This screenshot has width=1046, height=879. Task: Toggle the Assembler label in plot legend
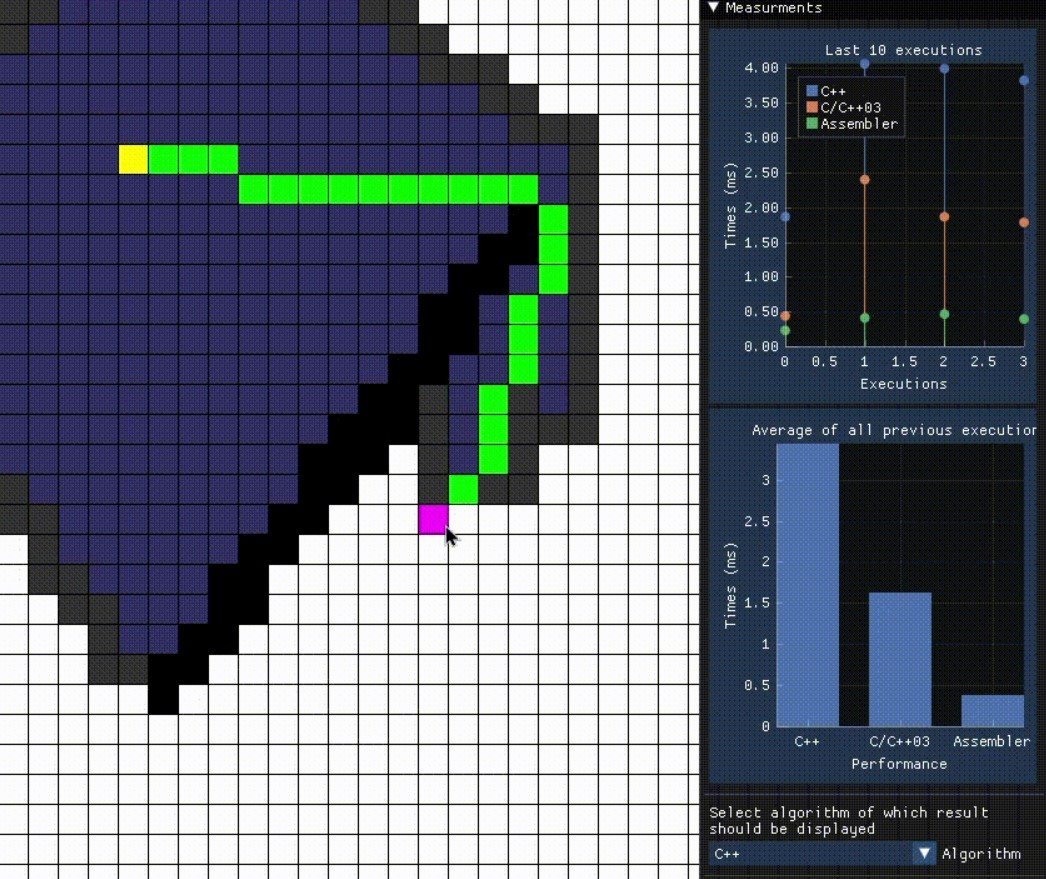click(x=859, y=124)
